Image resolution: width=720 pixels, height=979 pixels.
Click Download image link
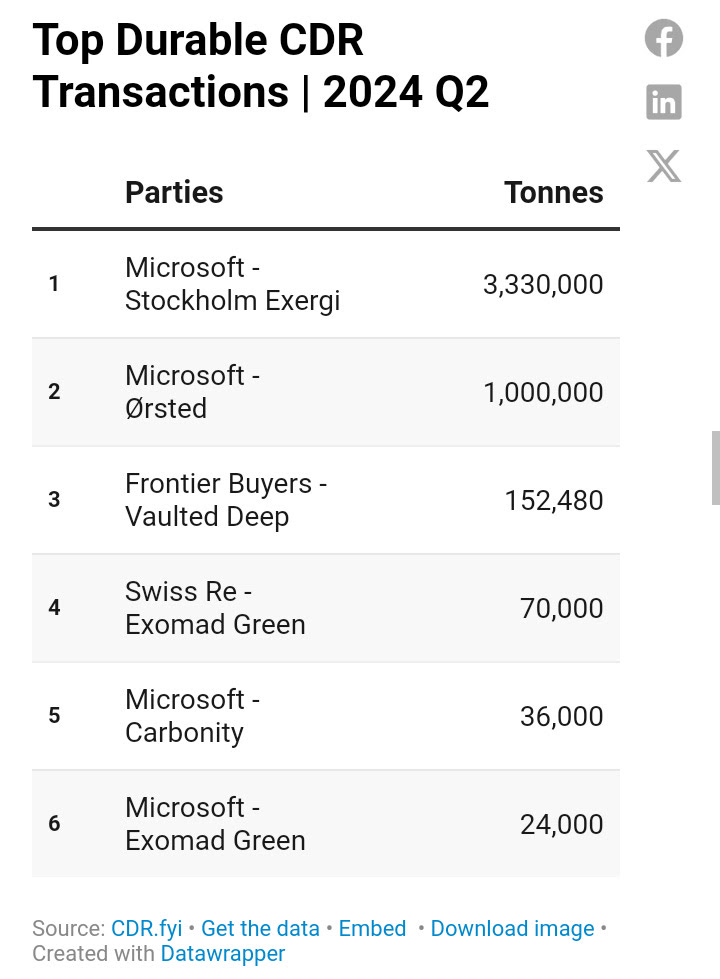pyautogui.click(x=513, y=928)
